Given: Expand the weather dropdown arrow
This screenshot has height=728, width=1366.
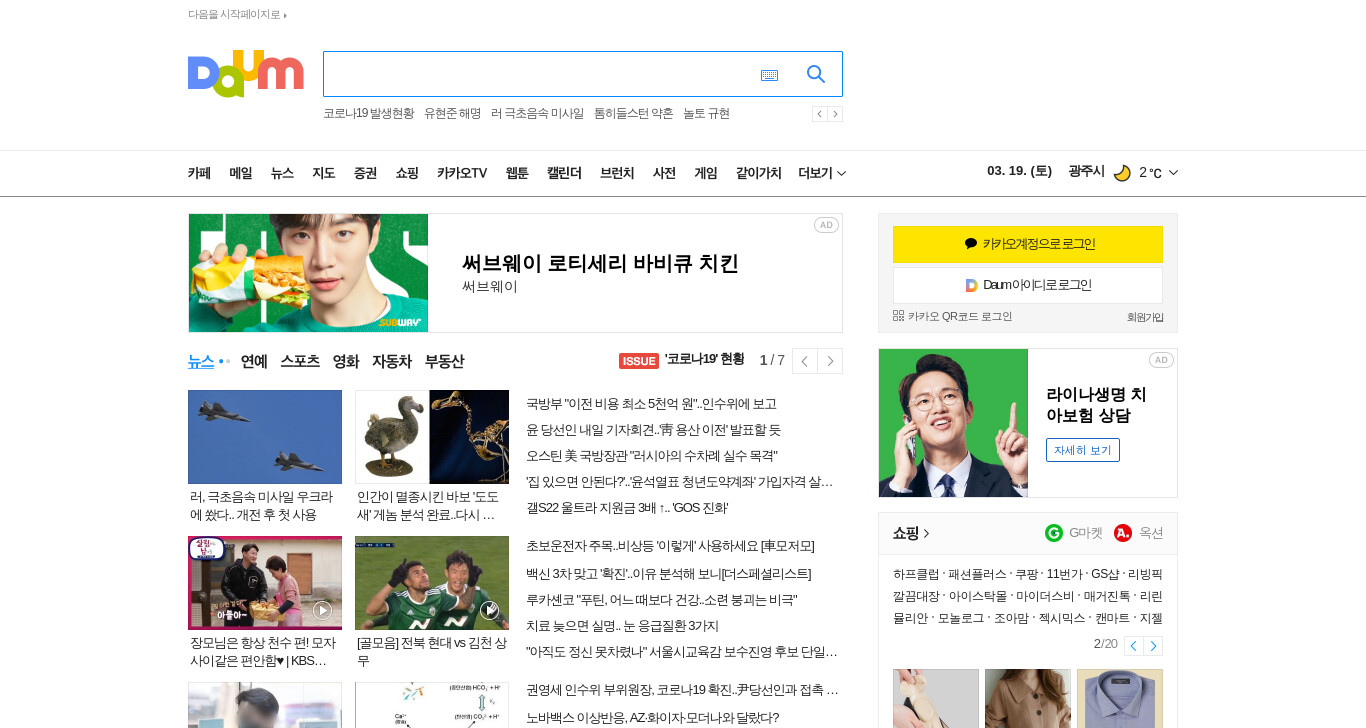Looking at the screenshot, I should click(x=1173, y=173).
